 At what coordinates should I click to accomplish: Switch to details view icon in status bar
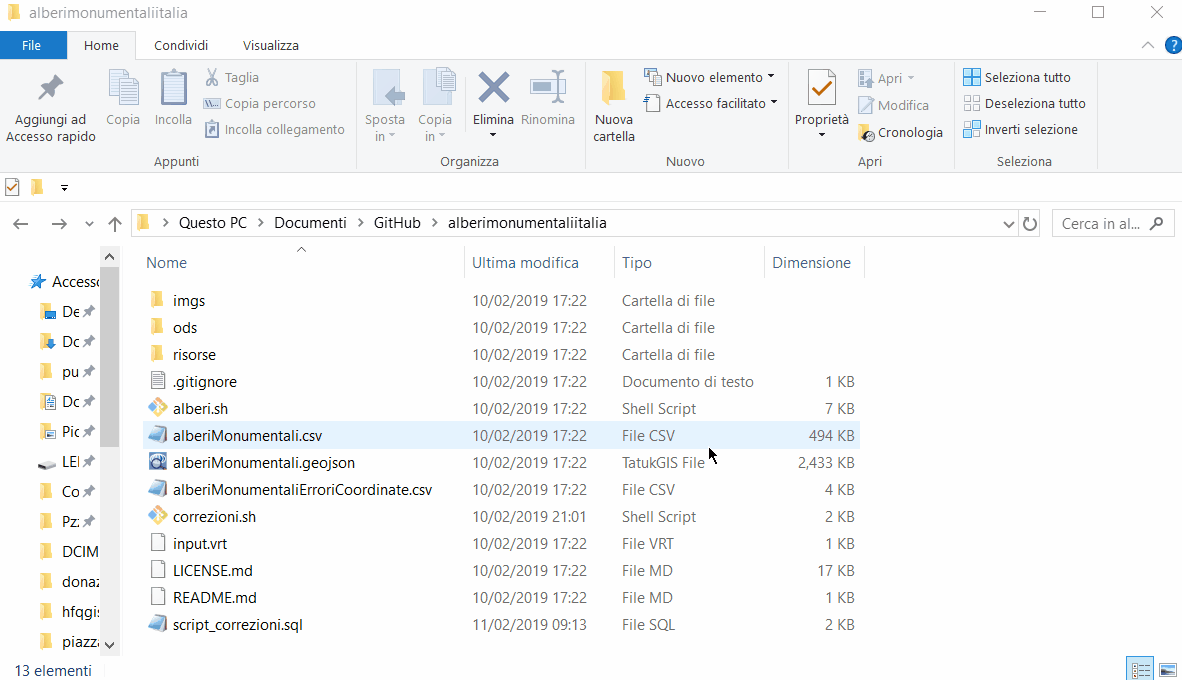point(1139,670)
